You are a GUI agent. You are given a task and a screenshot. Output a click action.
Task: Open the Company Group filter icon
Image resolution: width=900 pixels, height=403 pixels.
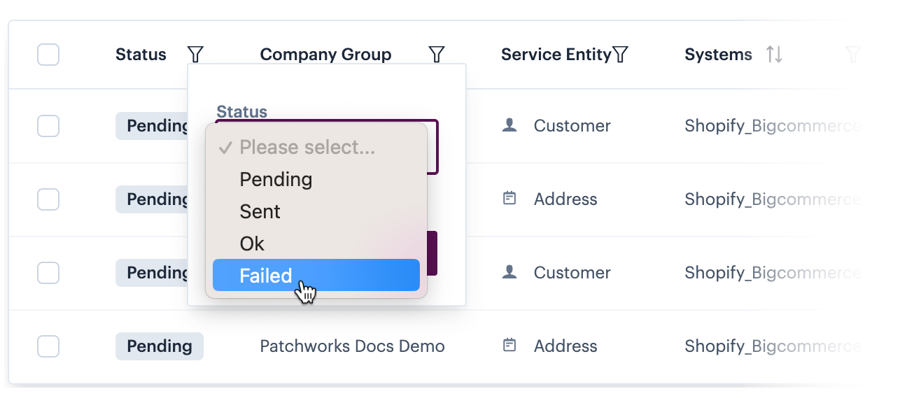(436, 54)
